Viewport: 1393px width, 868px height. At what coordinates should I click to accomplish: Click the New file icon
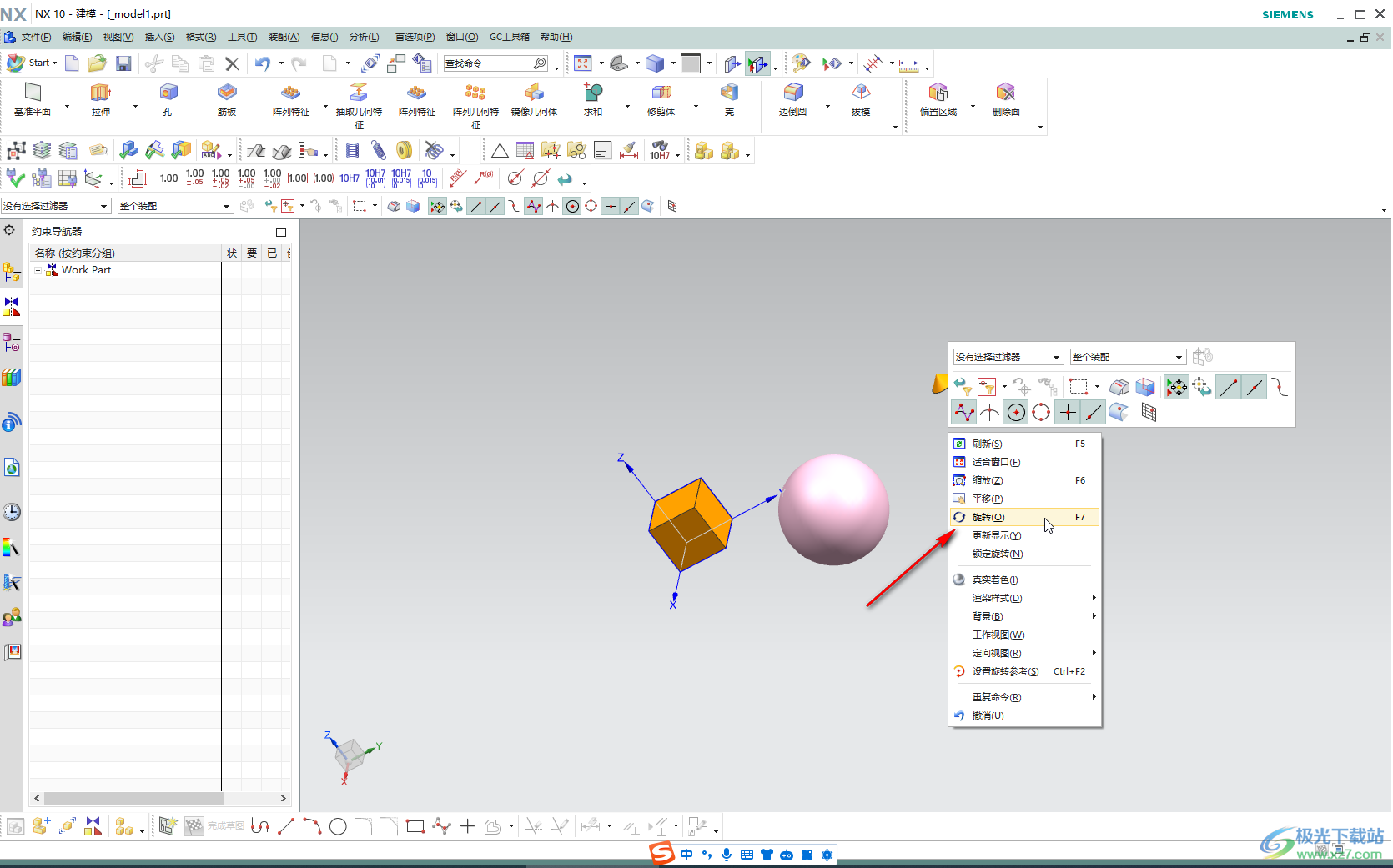click(x=72, y=63)
